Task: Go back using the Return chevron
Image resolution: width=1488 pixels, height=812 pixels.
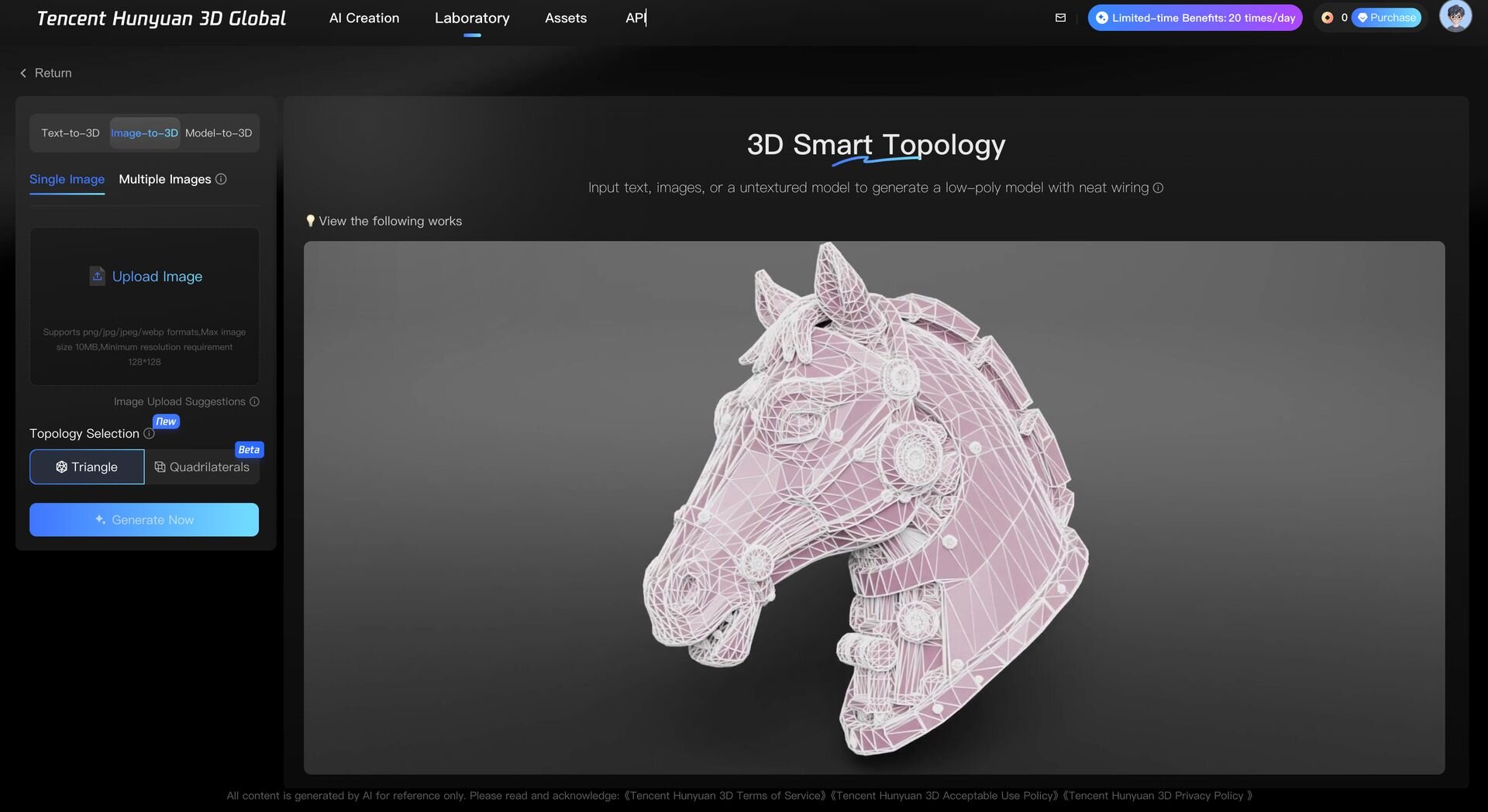Action: [23, 73]
